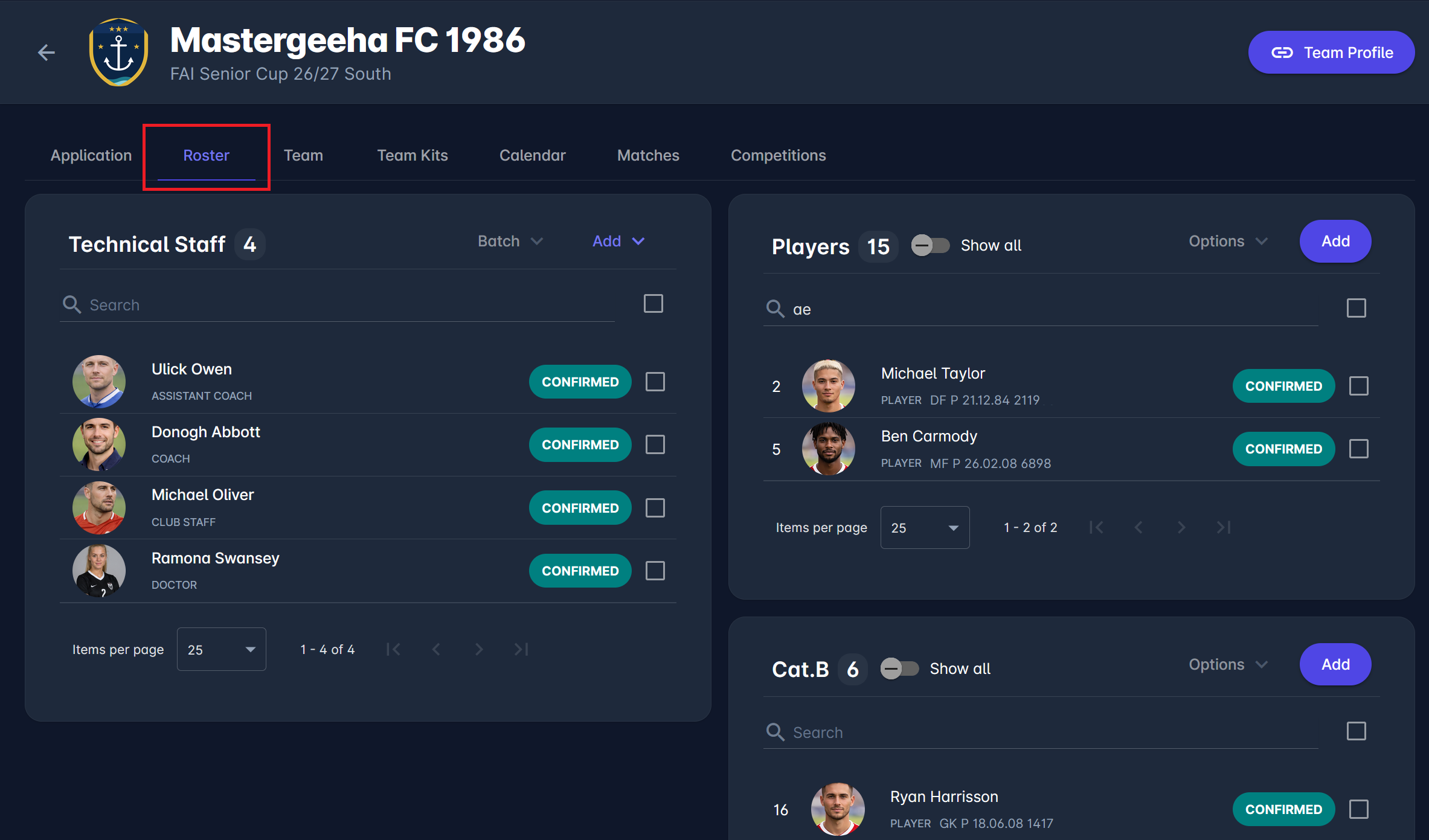Go to previous page in Technical Staff pagination

click(x=436, y=649)
